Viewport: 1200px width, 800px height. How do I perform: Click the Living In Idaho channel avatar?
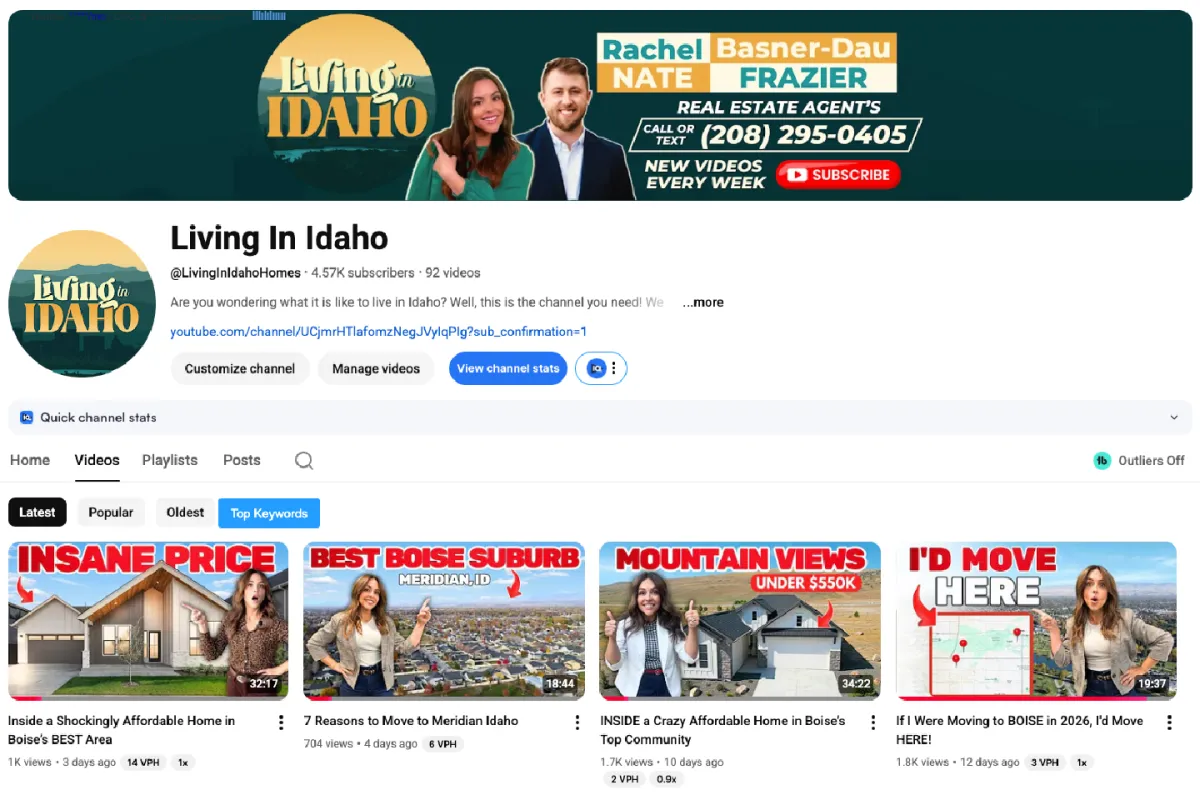coord(82,304)
